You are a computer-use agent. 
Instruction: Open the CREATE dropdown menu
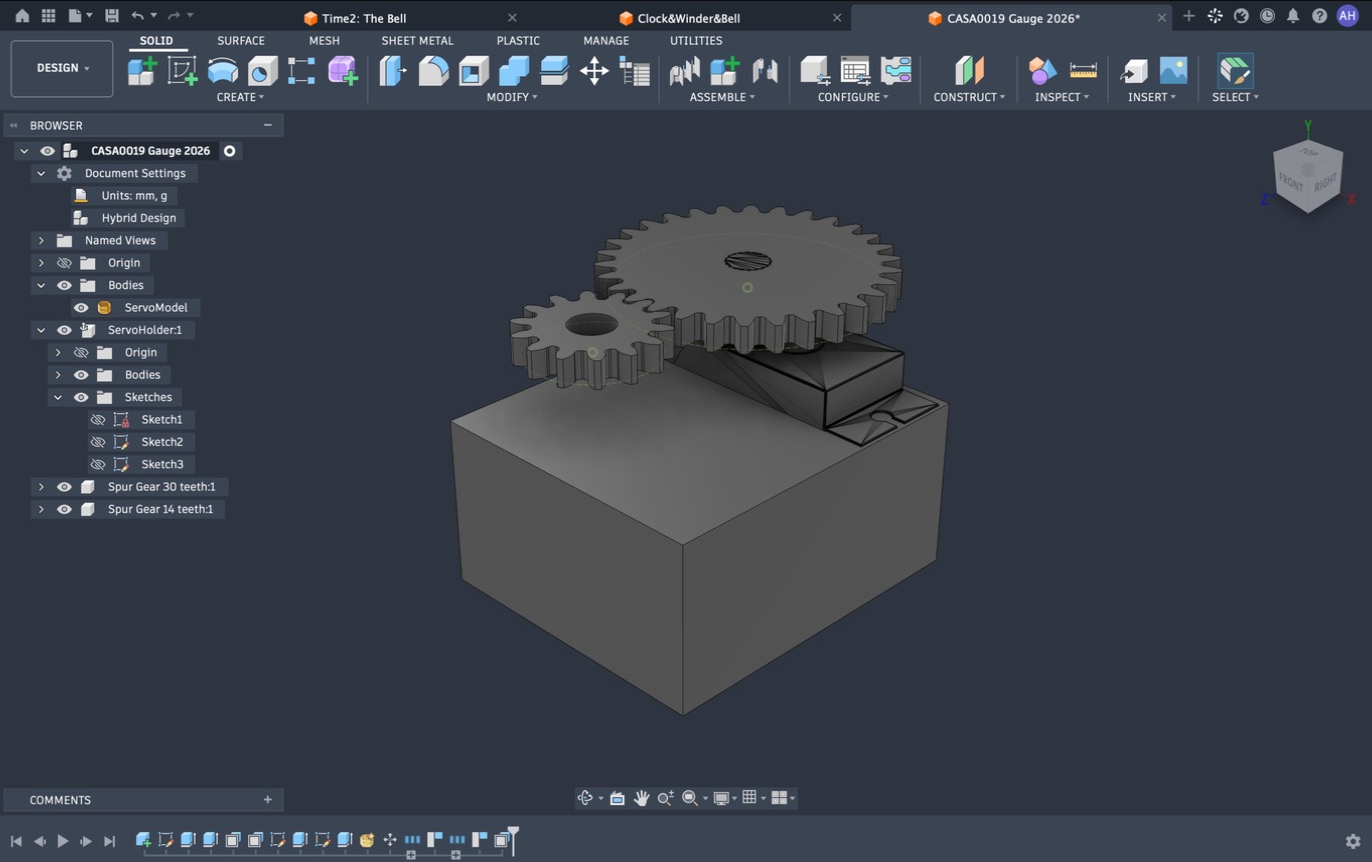(x=240, y=97)
